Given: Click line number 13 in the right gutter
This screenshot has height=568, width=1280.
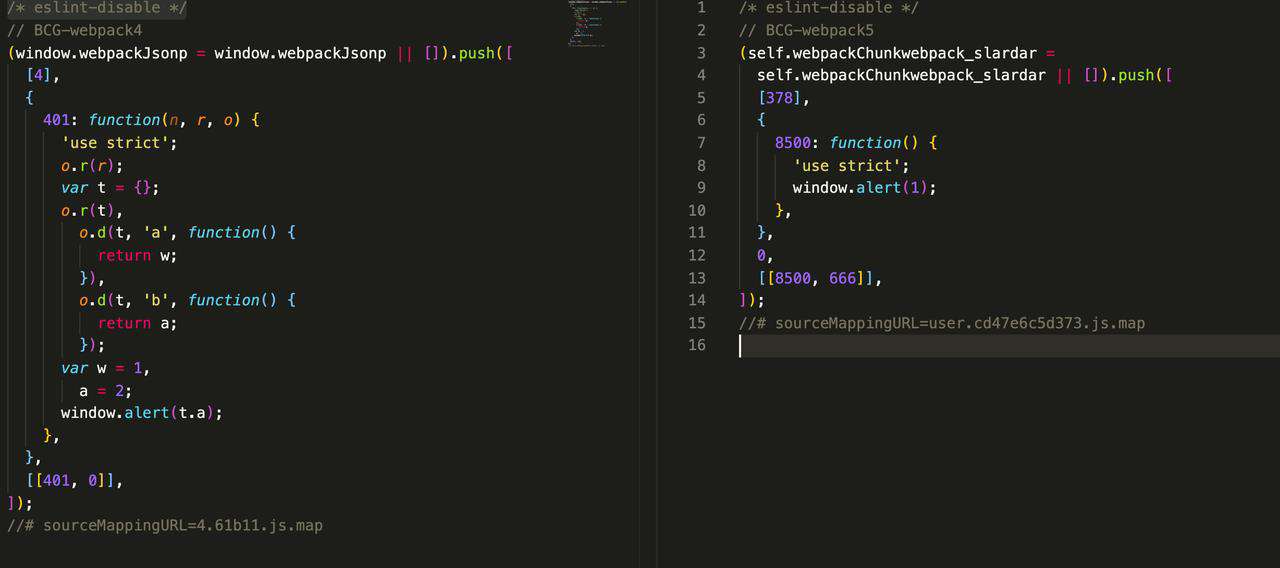Looking at the screenshot, I should coord(697,278).
